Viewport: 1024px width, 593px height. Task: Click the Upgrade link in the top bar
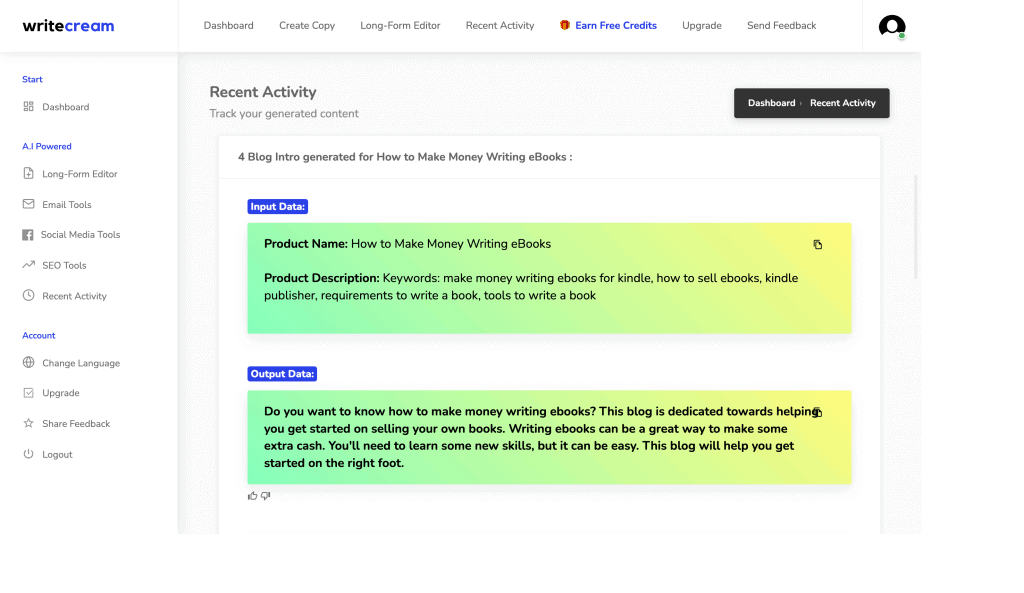701,25
